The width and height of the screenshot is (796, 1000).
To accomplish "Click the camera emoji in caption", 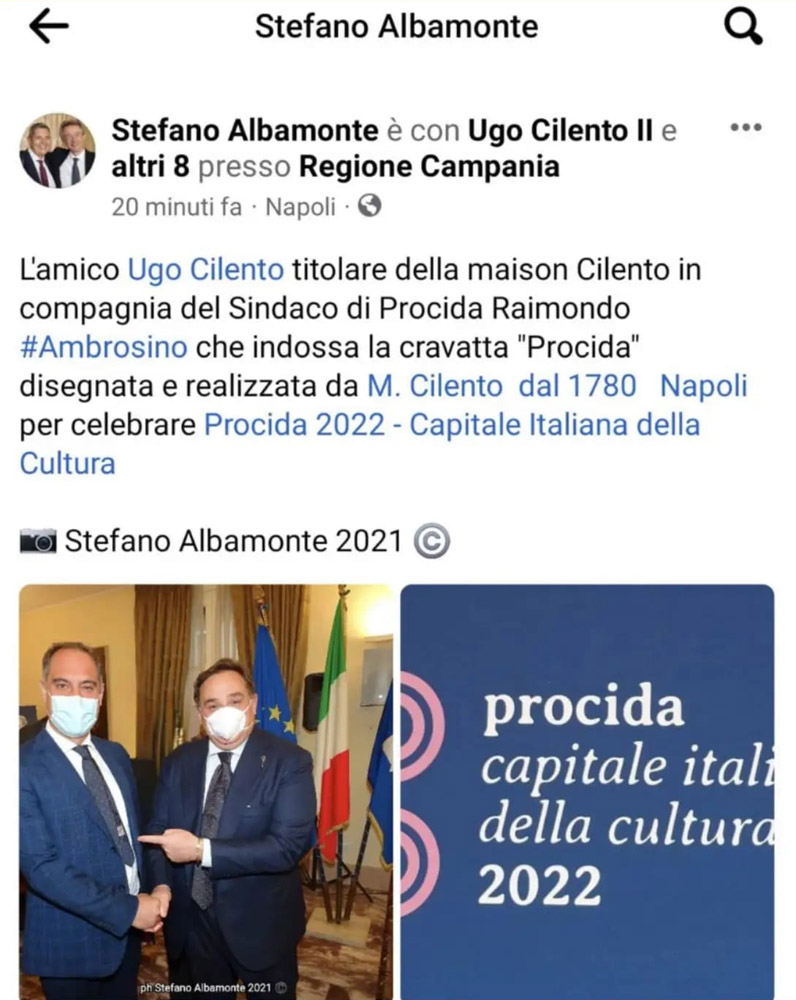I will click(38, 541).
